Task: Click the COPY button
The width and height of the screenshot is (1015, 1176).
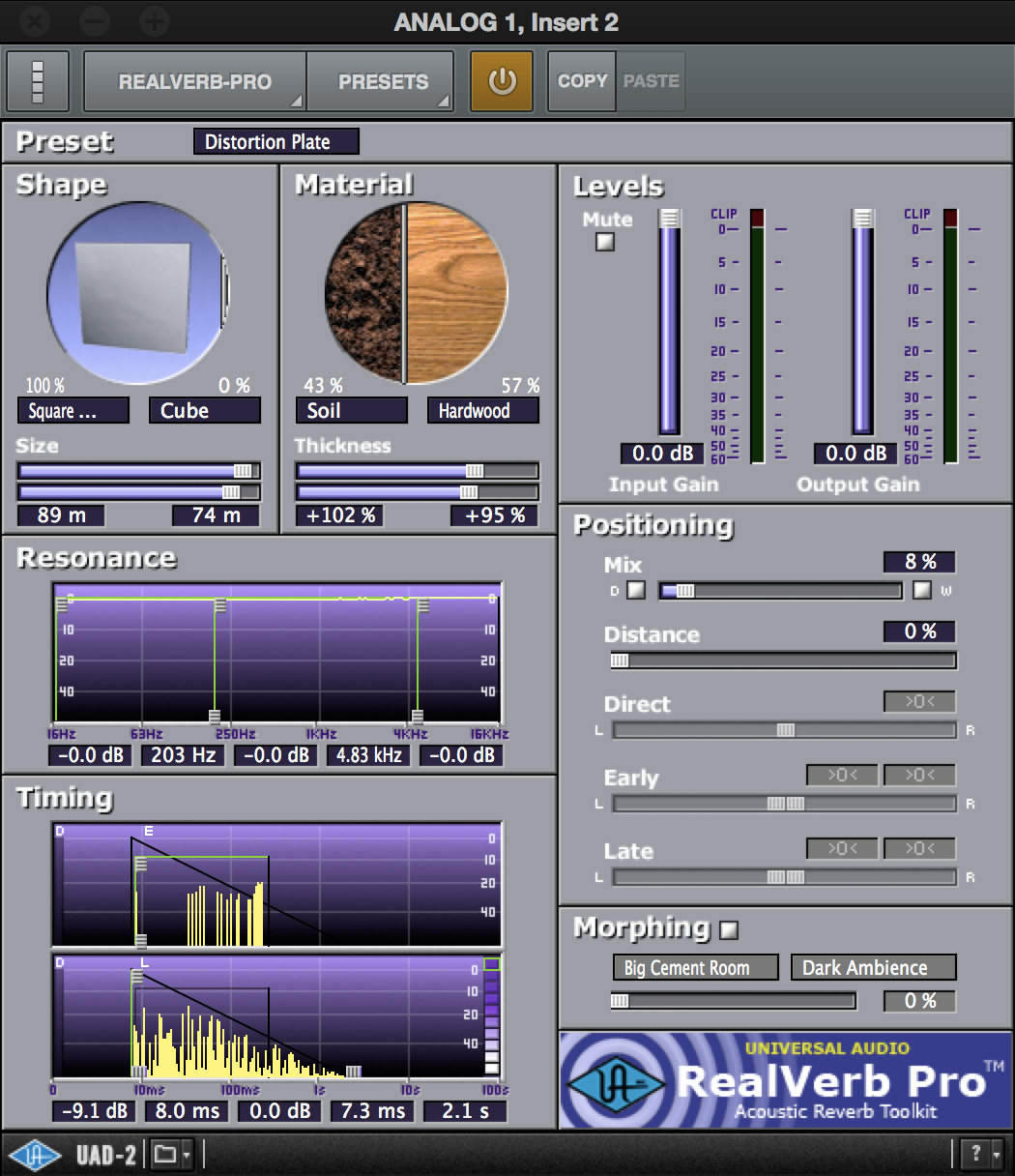Action: [x=582, y=81]
